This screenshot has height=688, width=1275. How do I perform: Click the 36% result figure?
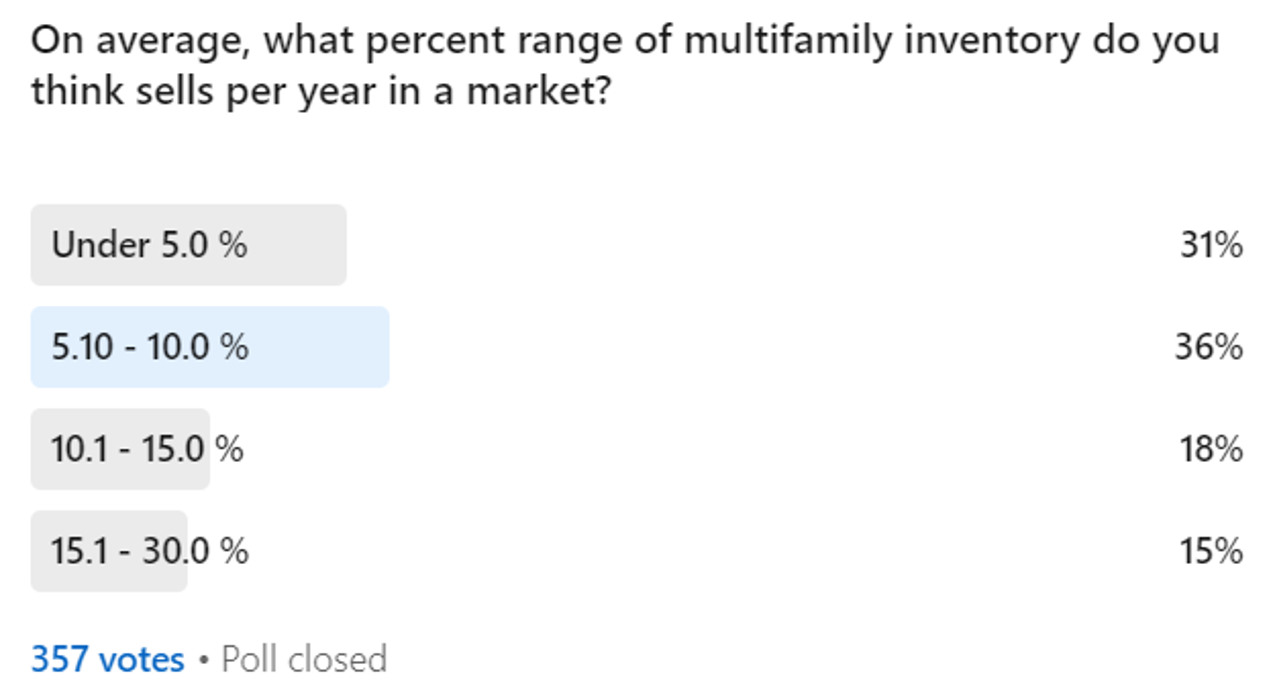(x=1209, y=347)
